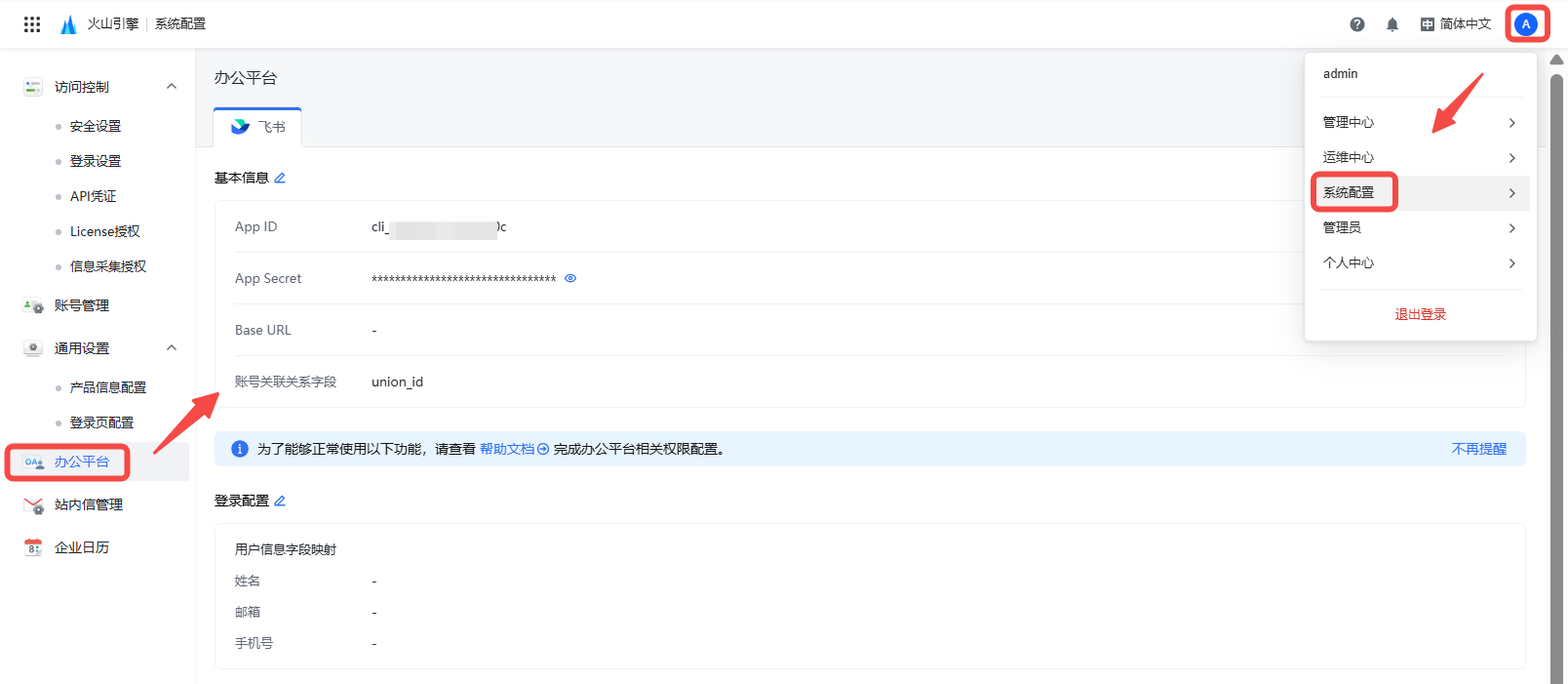Open 登录页配置 in the sidebar

click(102, 422)
